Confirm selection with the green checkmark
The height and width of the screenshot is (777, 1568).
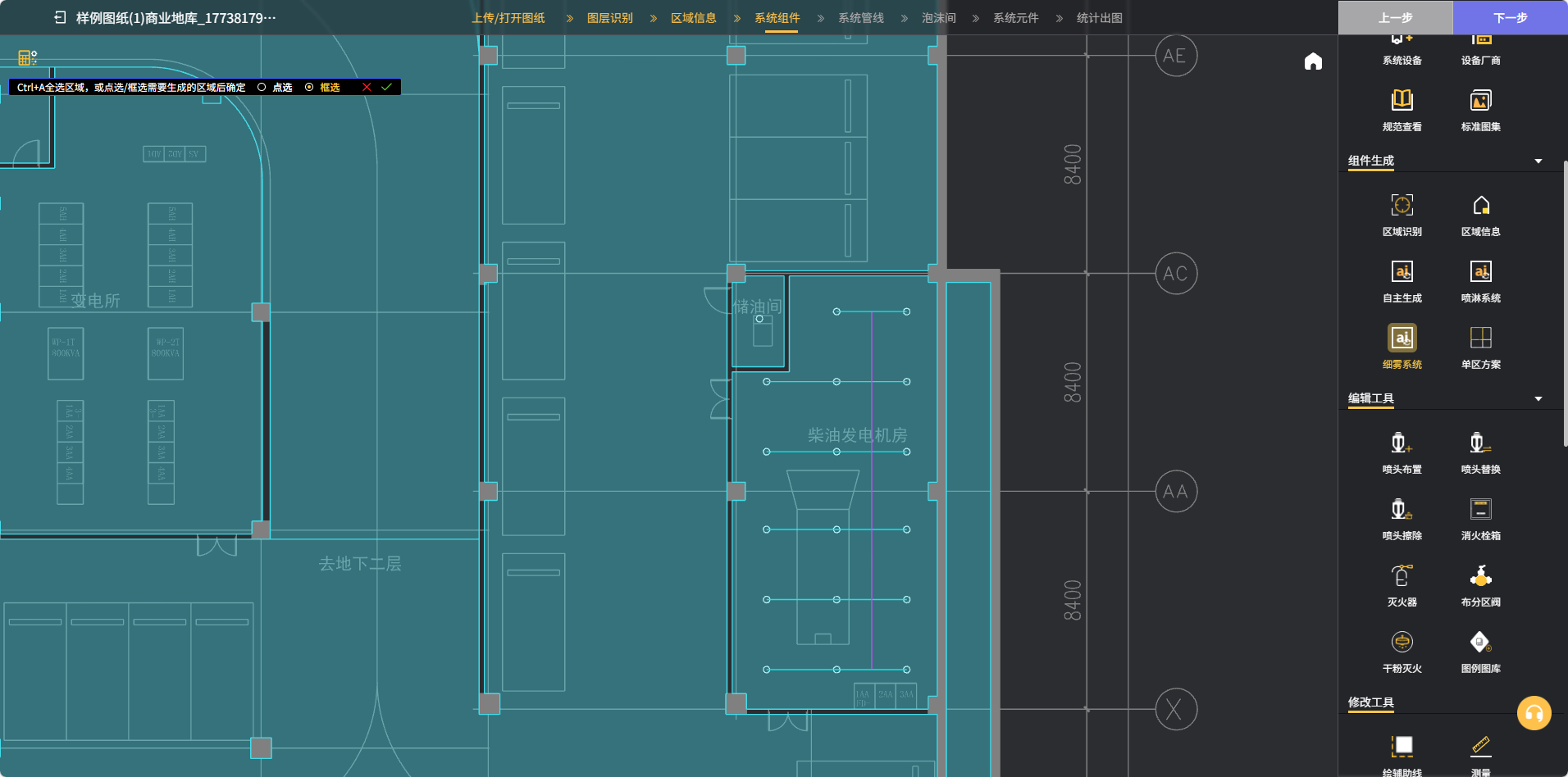point(386,87)
